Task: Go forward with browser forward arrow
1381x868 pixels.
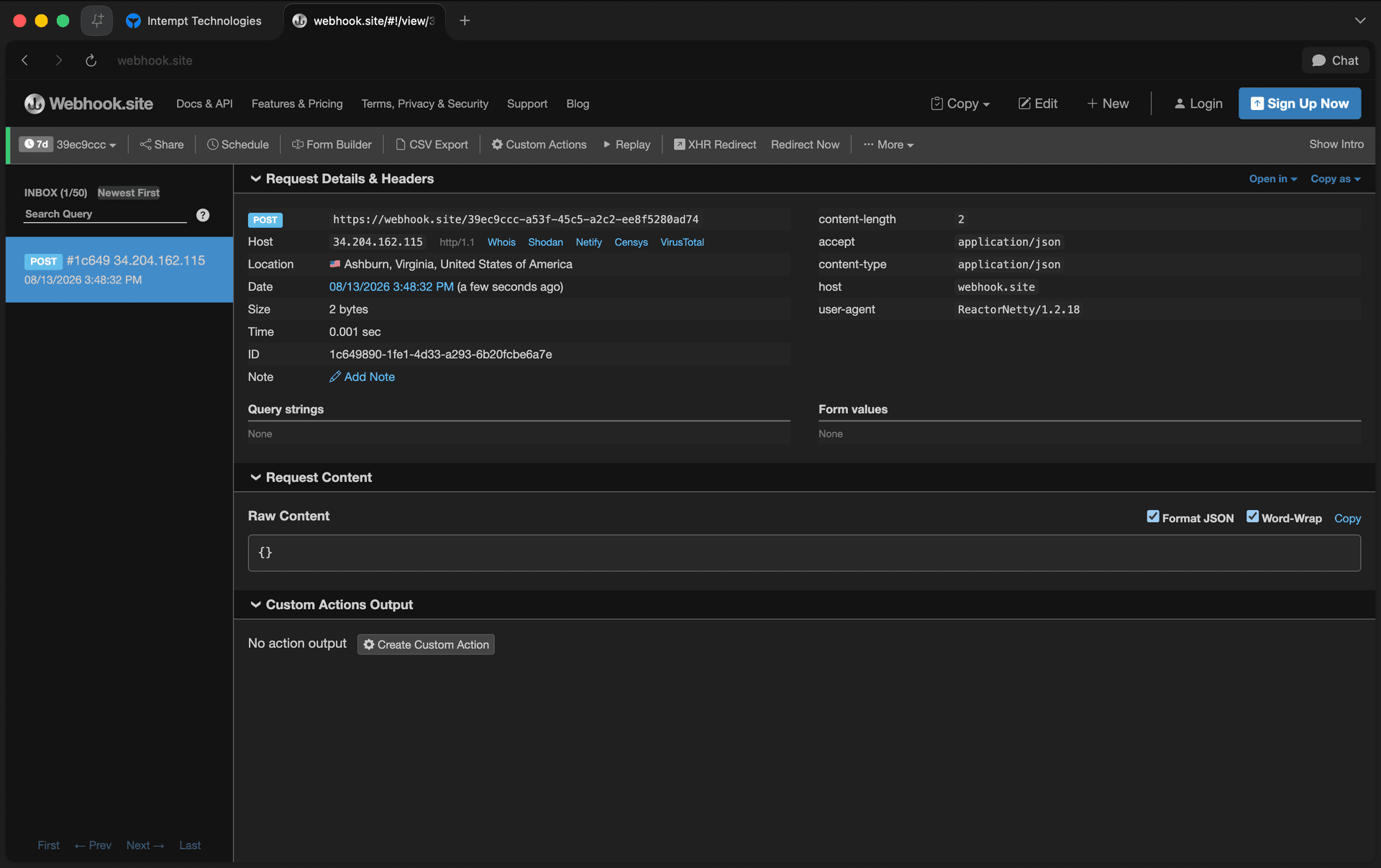Action: click(59, 60)
